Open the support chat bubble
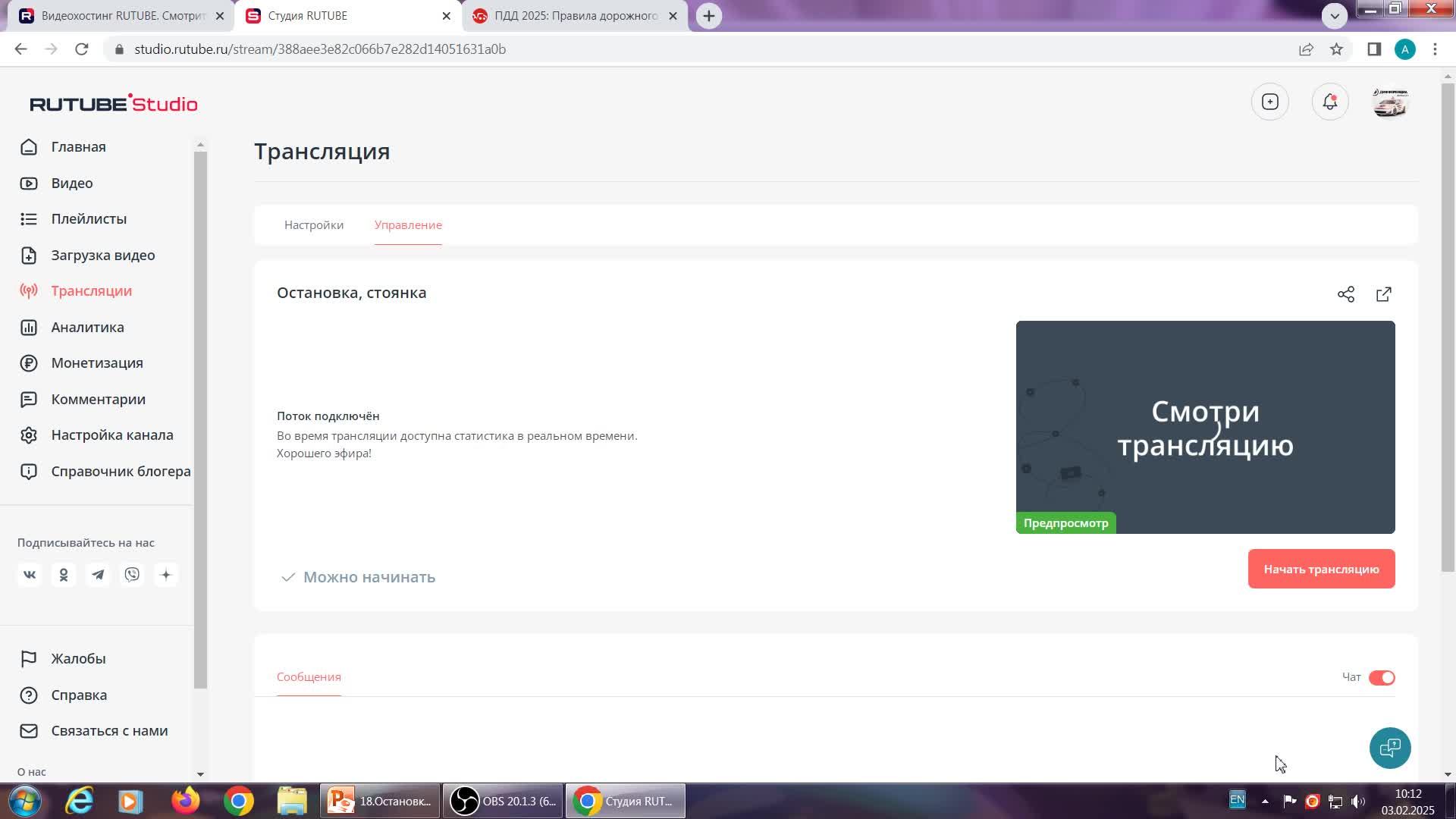1456x819 pixels. pyautogui.click(x=1390, y=748)
